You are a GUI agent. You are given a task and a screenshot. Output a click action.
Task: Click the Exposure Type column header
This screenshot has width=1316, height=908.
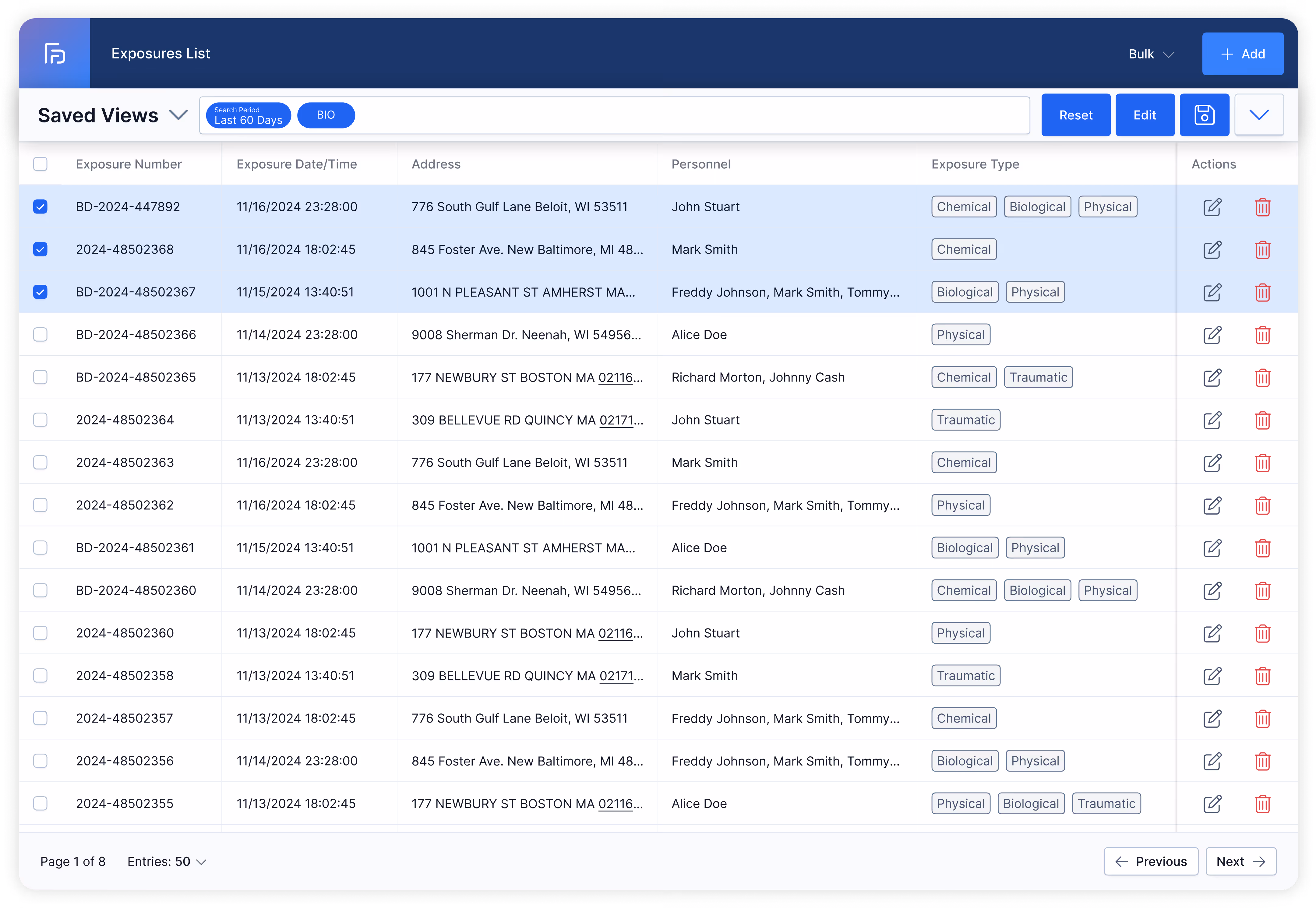pos(975,164)
